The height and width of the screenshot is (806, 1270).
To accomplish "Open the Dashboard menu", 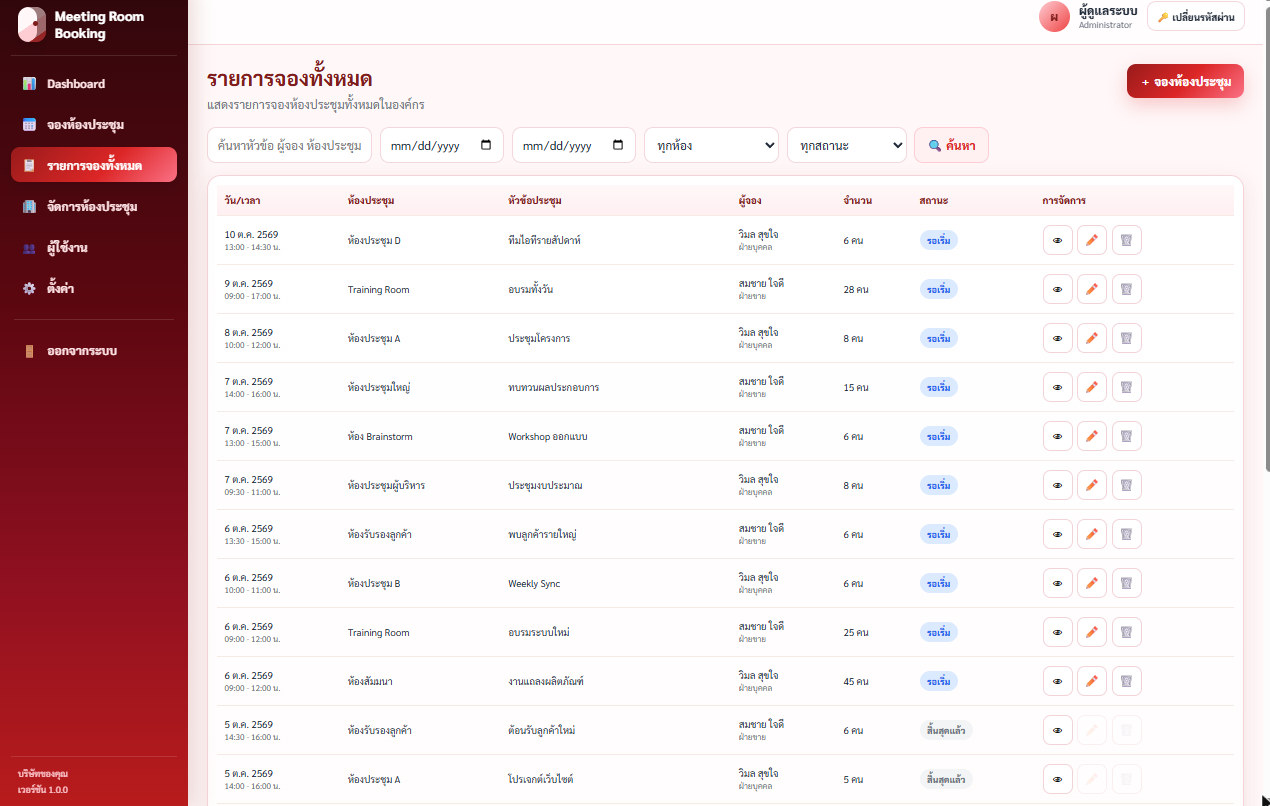I will [x=94, y=84].
